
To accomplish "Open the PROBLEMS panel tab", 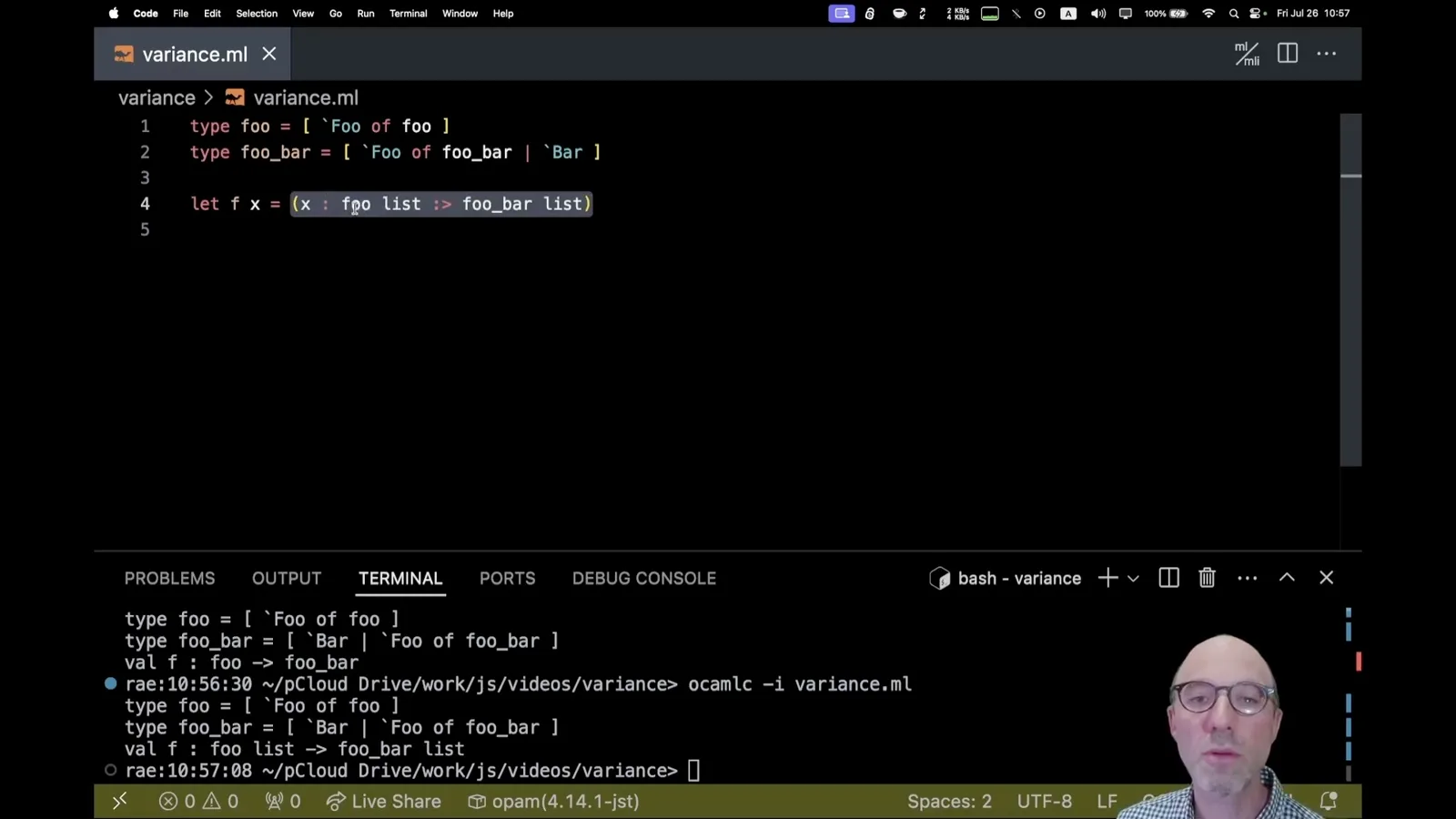I will tap(169, 579).
